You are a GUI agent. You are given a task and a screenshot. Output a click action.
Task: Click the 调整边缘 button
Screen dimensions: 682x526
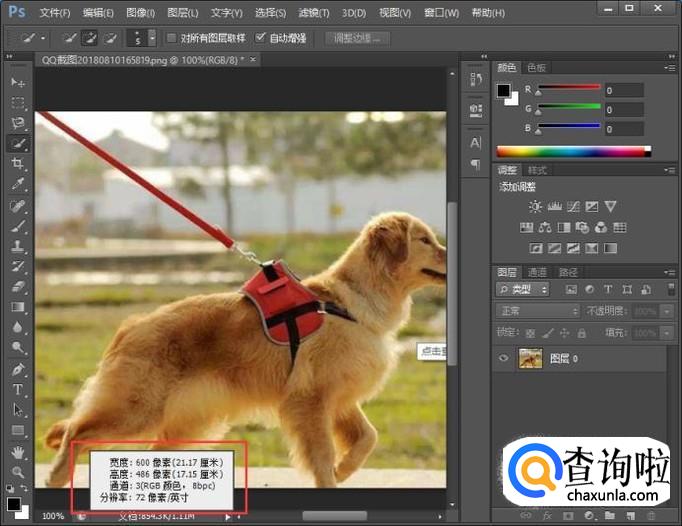(x=356, y=38)
